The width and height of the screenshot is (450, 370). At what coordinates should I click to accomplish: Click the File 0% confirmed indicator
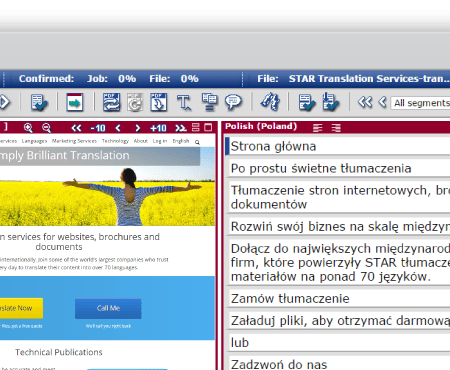tap(174, 79)
